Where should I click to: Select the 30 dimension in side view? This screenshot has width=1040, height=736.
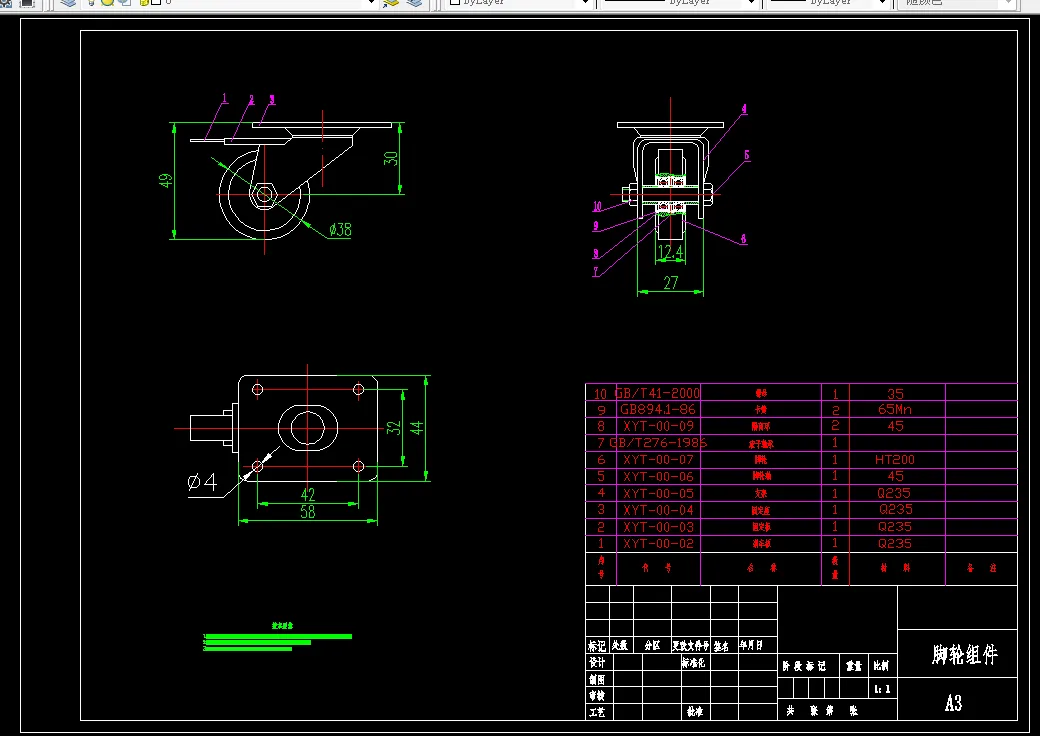(391, 158)
